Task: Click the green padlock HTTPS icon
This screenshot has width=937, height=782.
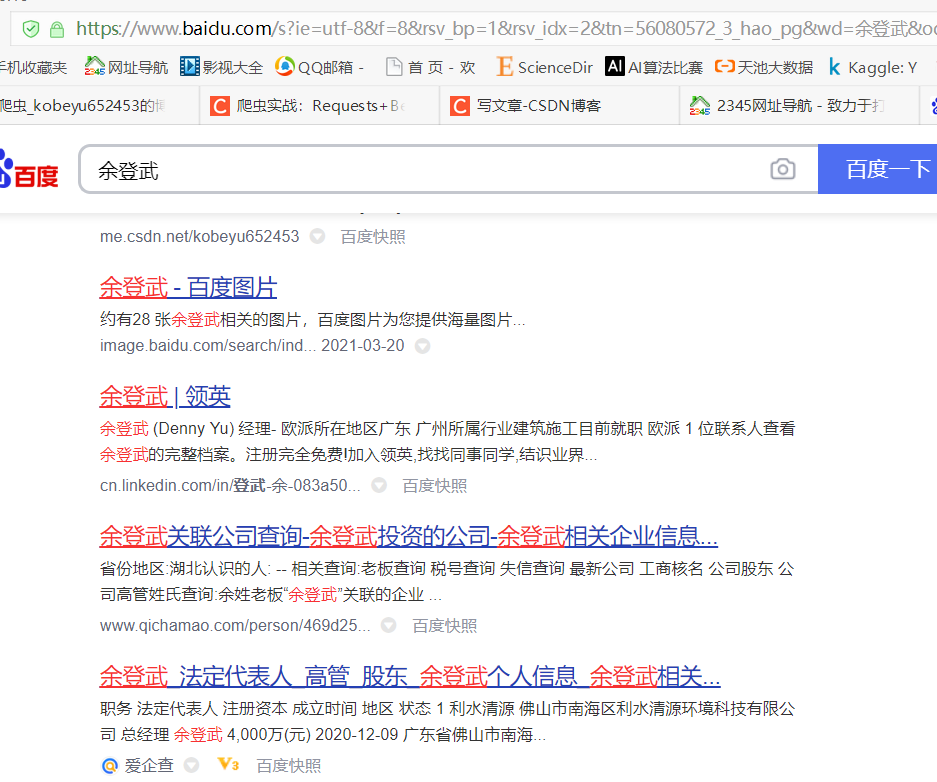Action: click(x=57, y=29)
